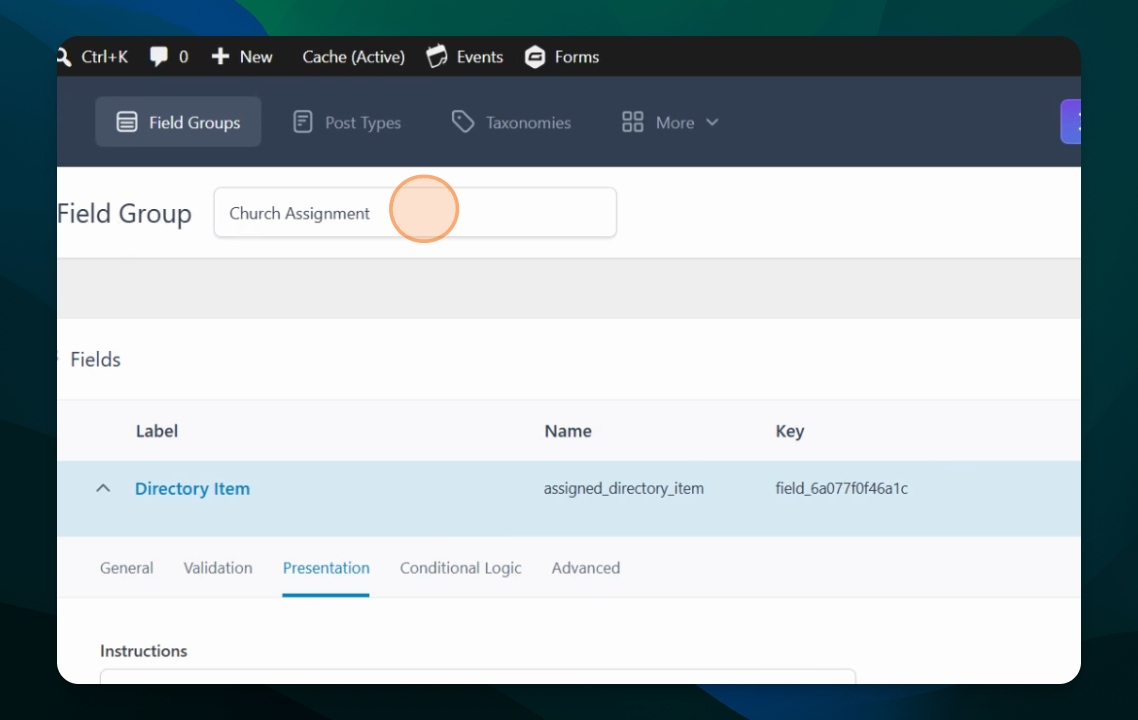Click the Instructions label

(x=144, y=651)
